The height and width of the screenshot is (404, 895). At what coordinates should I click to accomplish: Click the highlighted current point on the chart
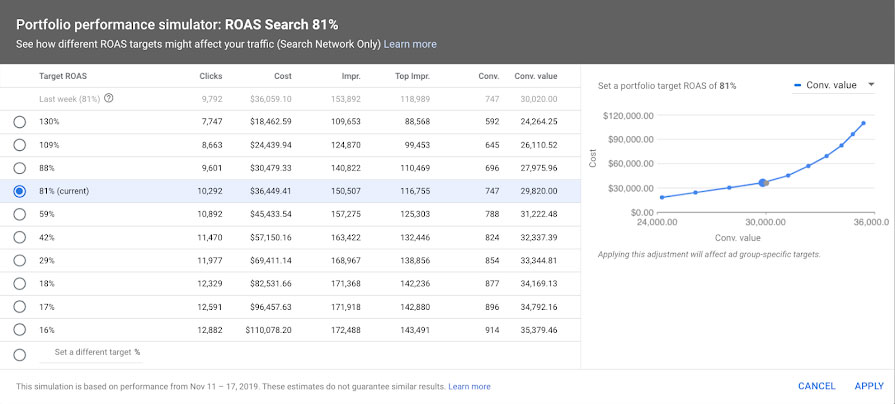click(763, 183)
